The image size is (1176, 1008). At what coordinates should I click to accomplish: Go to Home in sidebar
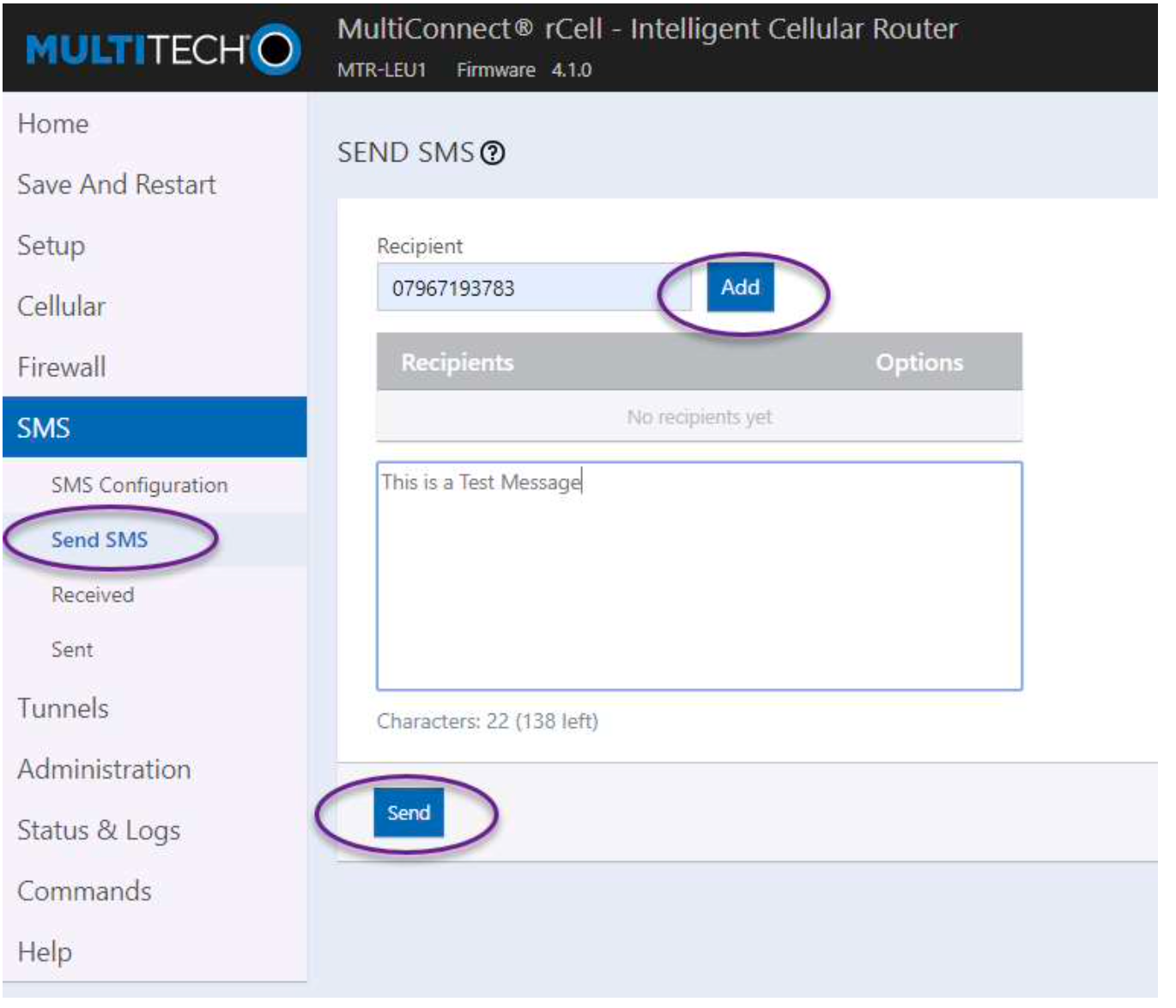[x=54, y=124]
